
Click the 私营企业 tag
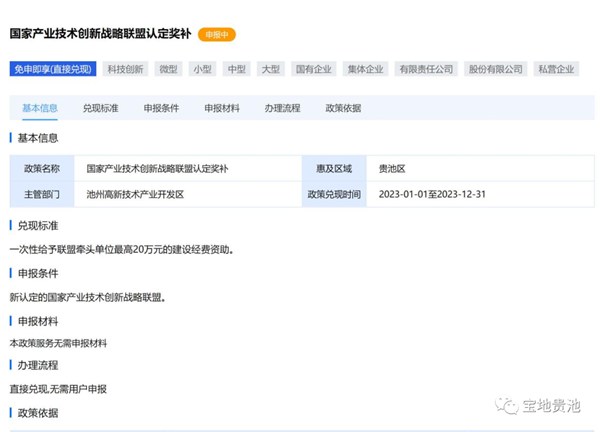555,69
